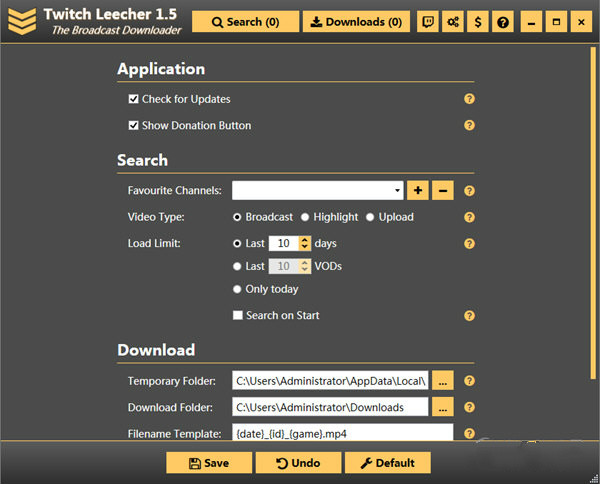This screenshot has width=600, height=484.
Task: Browse for Temporary Folder location
Action: pos(443,380)
